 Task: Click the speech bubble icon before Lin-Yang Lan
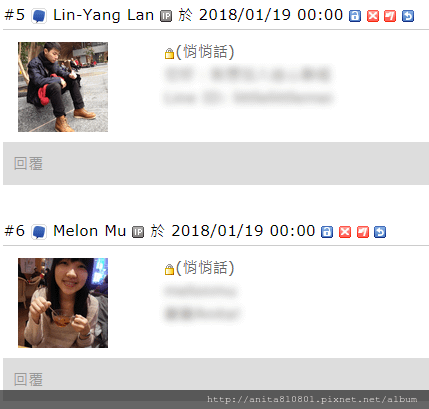tap(39, 16)
